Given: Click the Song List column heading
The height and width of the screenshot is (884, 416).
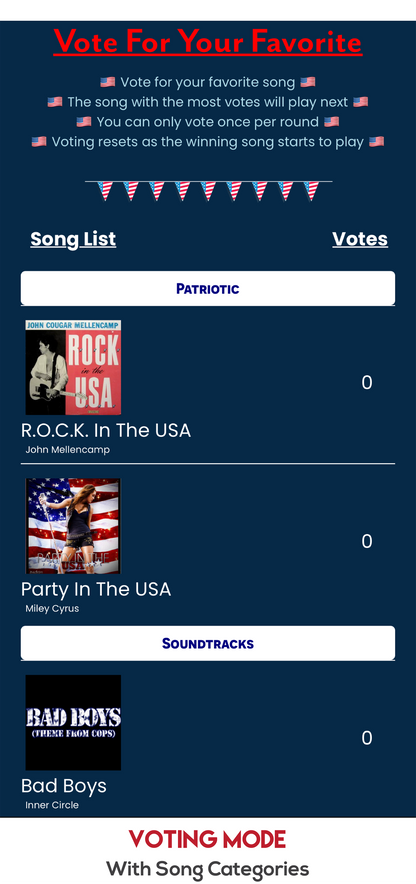Looking at the screenshot, I should tap(73, 239).
